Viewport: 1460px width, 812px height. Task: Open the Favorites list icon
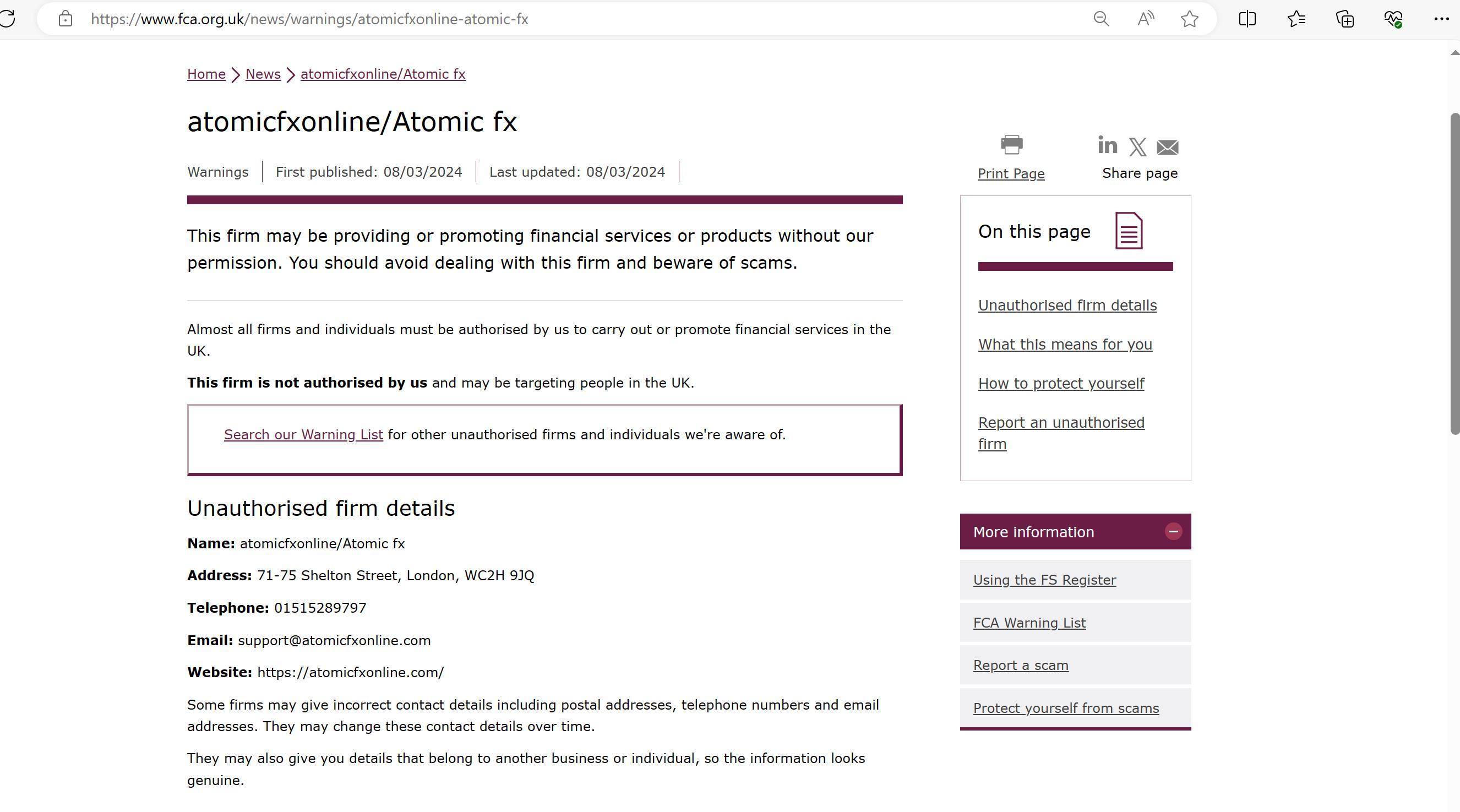click(x=1296, y=19)
